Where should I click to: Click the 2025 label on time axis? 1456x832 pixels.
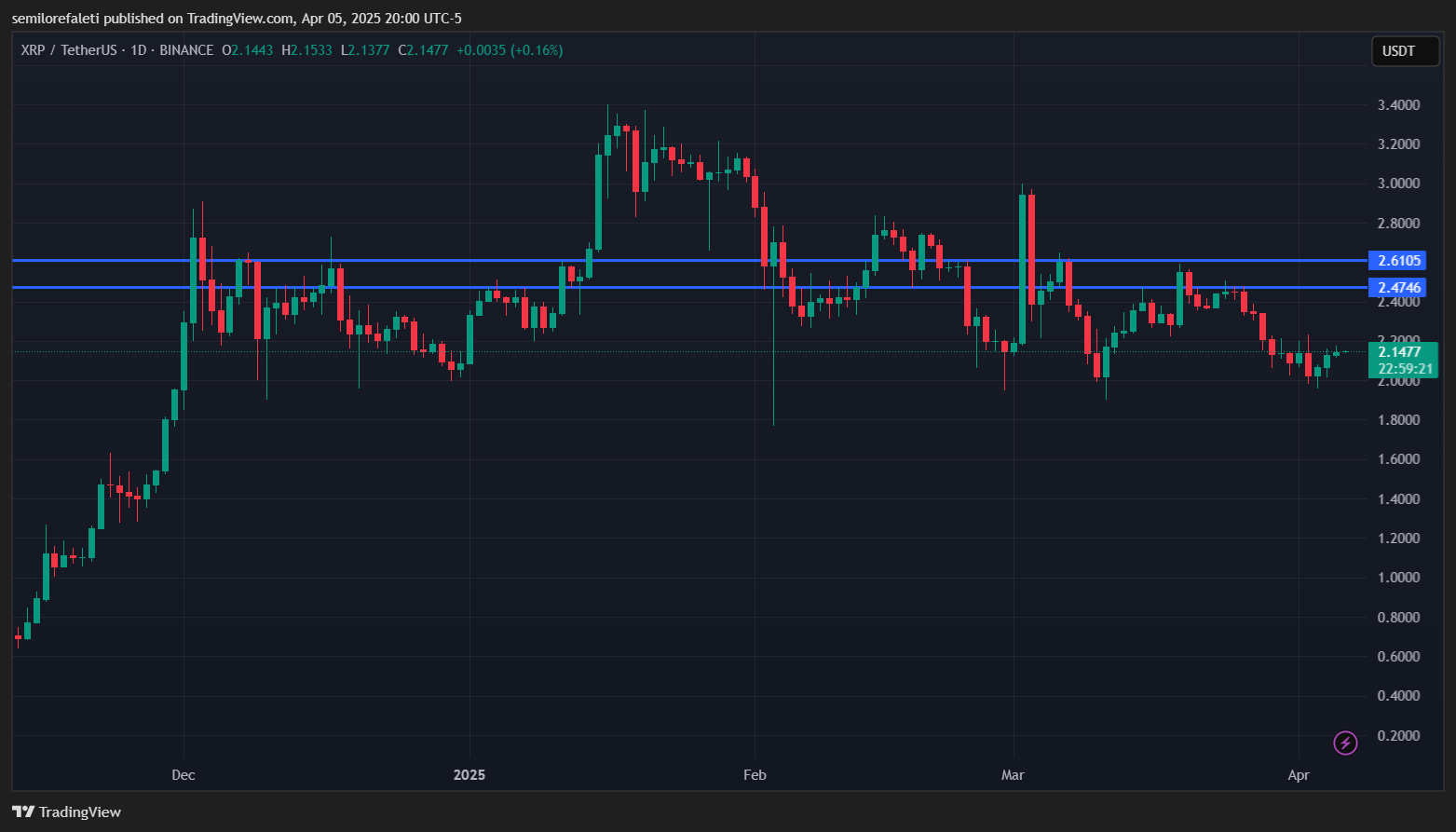(x=469, y=775)
